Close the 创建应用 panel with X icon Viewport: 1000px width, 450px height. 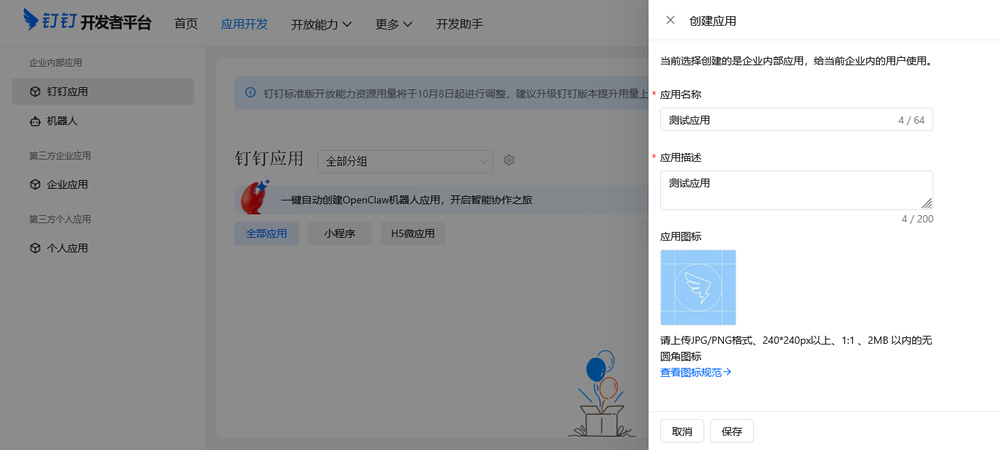tap(670, 20)
